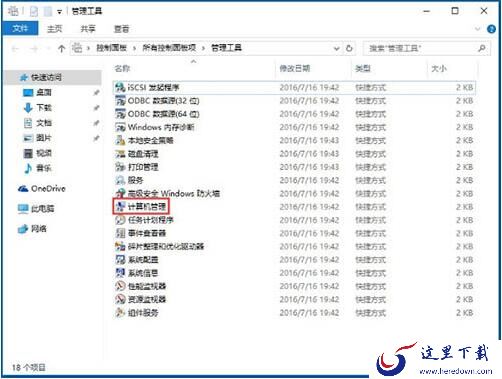Click the refresh icon beside address bar
This screenshot has width=502, height=379.
click(x=349, y=48)
